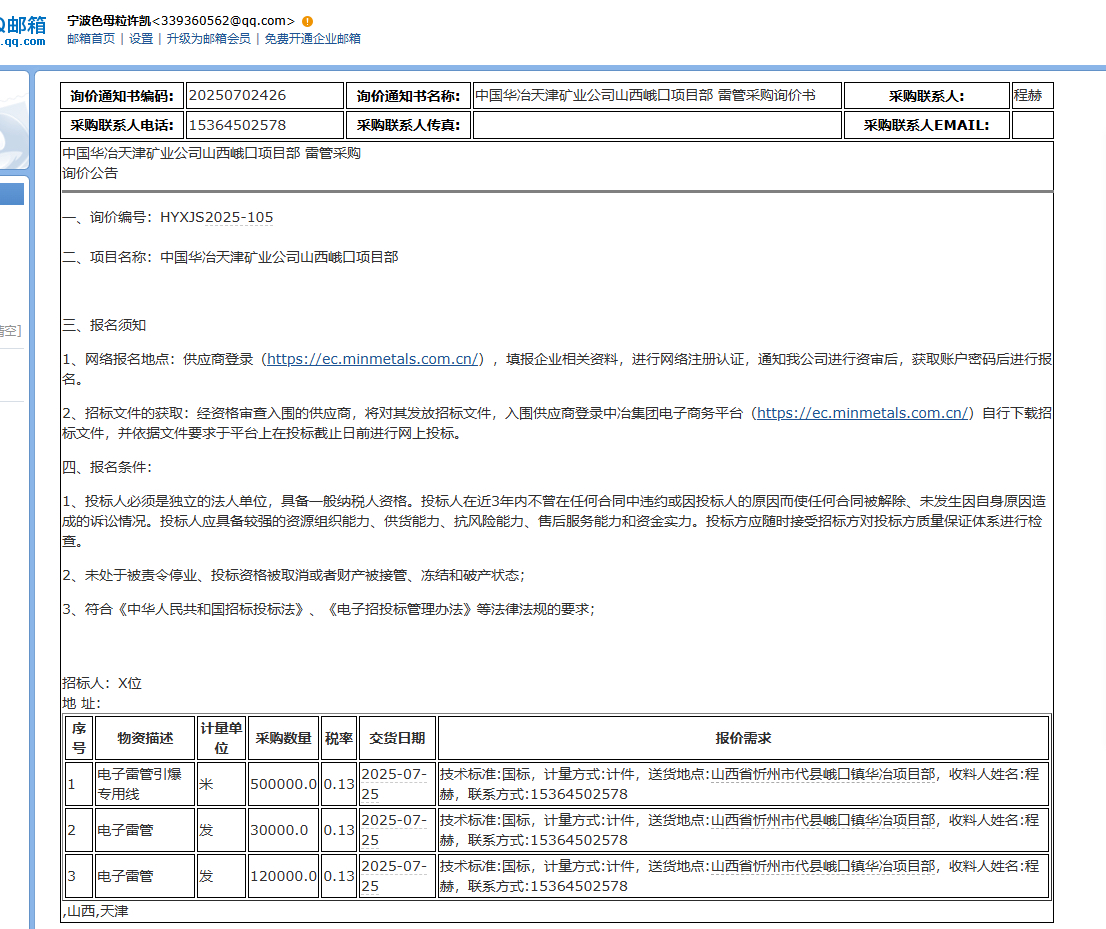Viewport: 1106px width, 929px height.
Task: Select 中国华冶天津矿业公司山西峨口项目部 雷管采购询价书 name cell
Action: [x=657, y=96]
